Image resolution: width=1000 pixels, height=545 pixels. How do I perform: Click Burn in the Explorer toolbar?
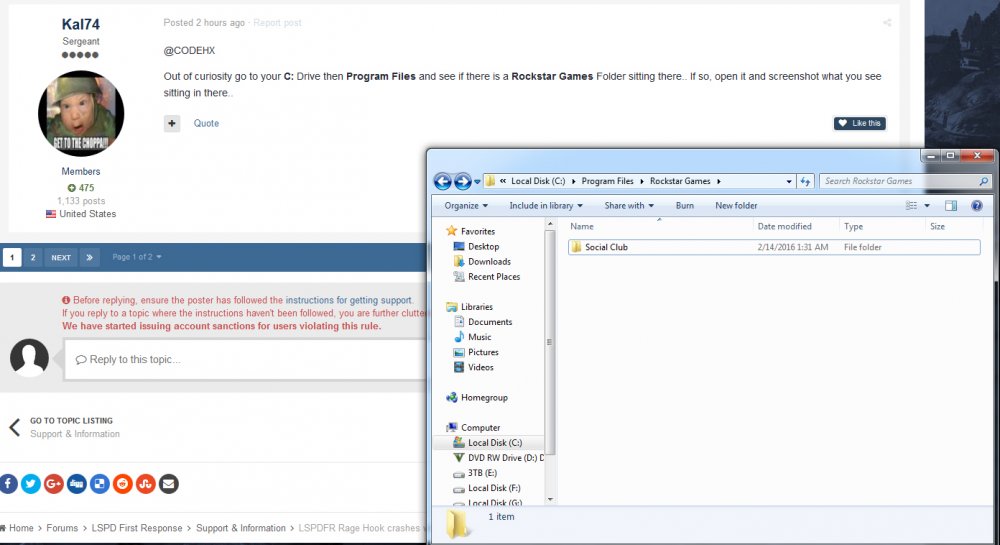pos(684,205)
